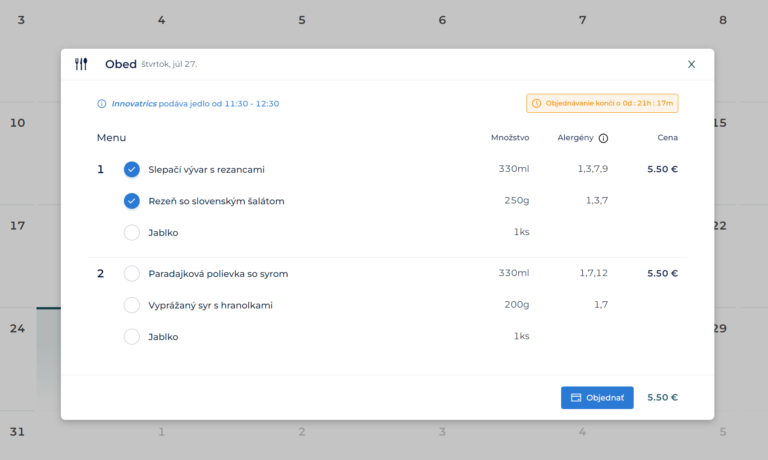Uncheck Rezeň so slovenským šalátom

(x=132, y=201)
